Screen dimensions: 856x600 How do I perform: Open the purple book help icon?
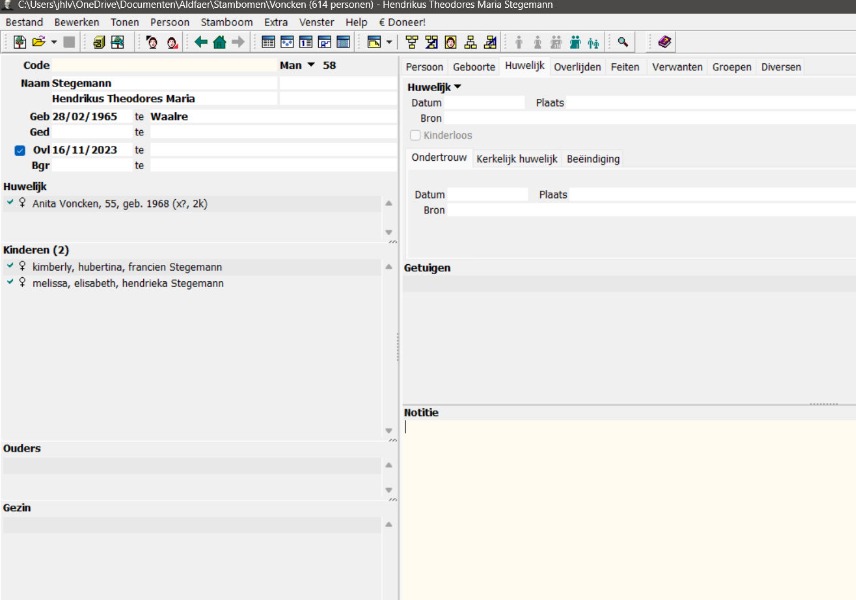(665, 42)
